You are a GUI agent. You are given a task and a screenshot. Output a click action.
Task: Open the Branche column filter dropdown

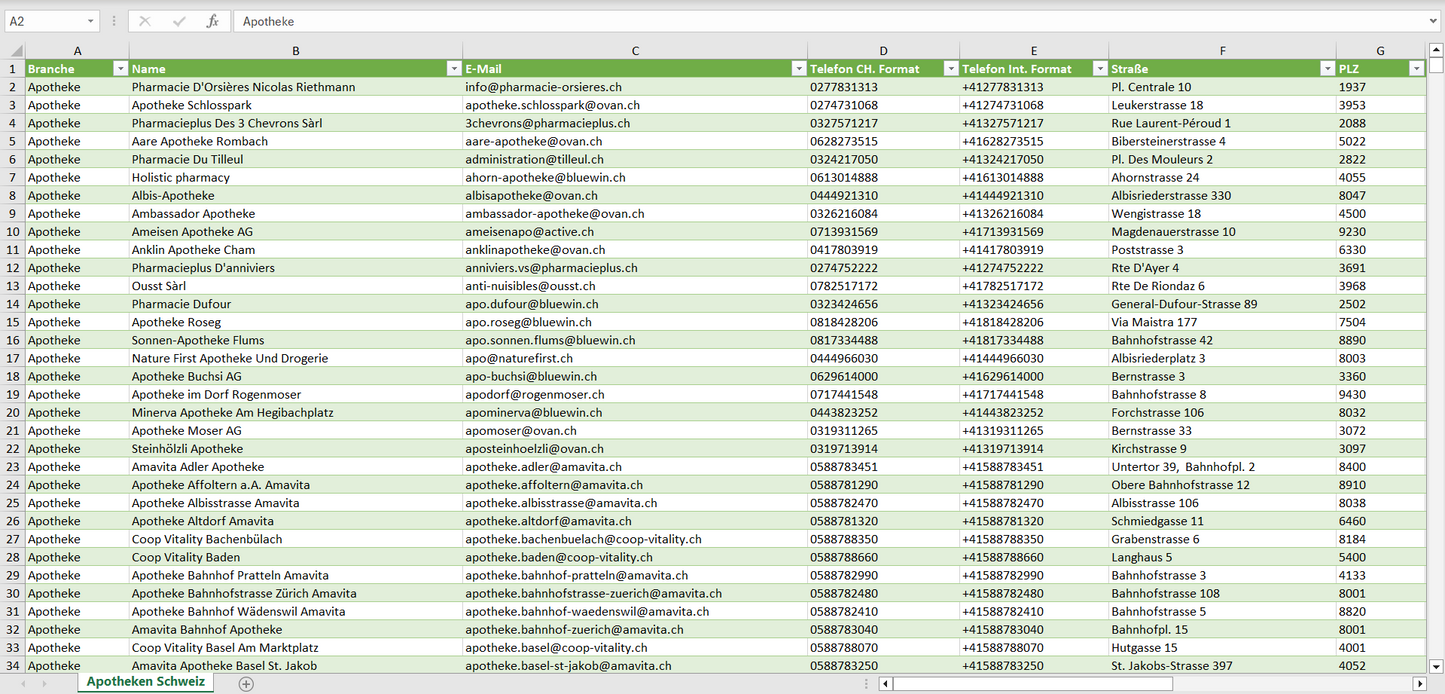pyautogui.click(x=120, y=69)
